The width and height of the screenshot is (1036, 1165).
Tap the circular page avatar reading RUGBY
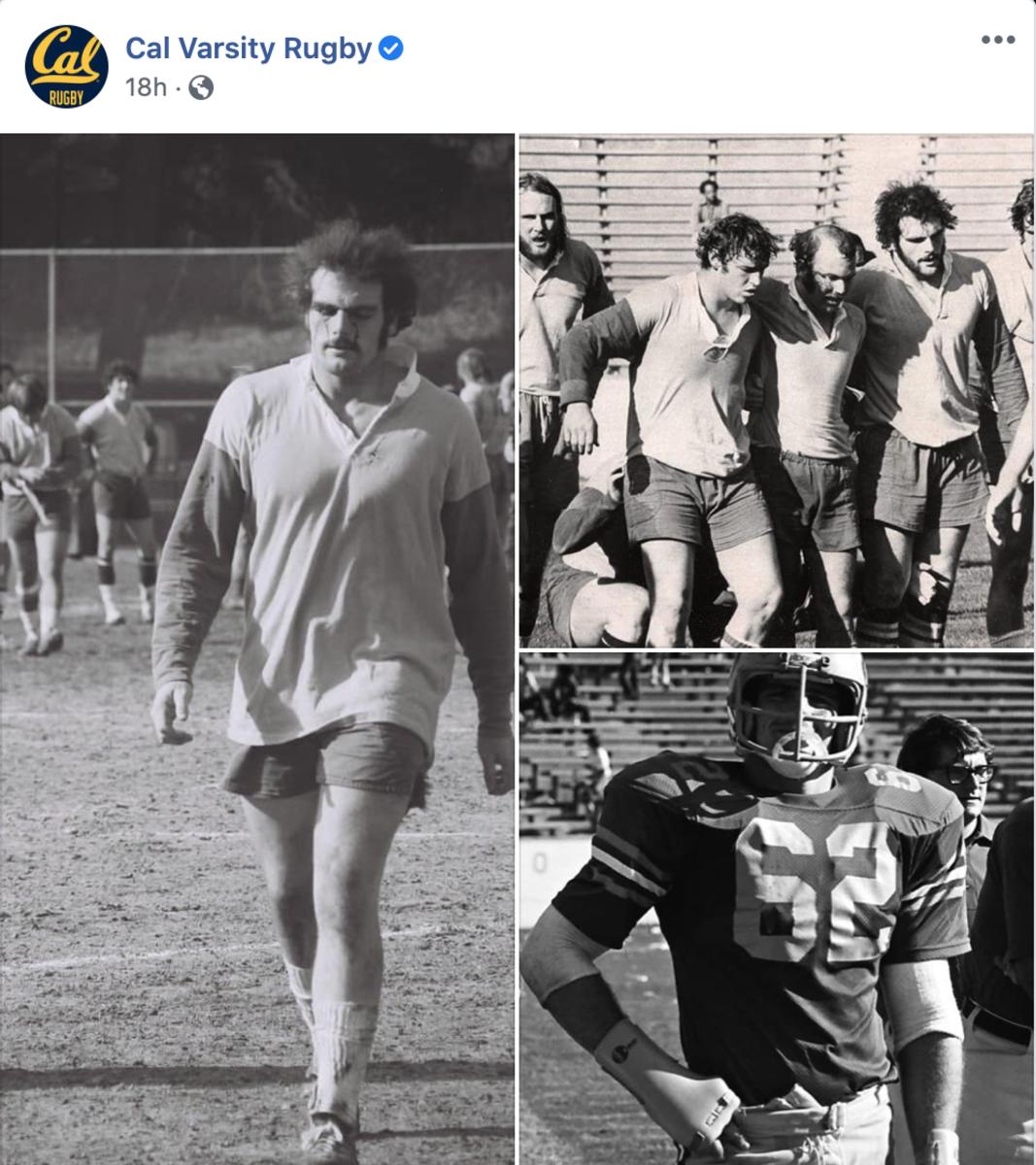click(66, 66)
